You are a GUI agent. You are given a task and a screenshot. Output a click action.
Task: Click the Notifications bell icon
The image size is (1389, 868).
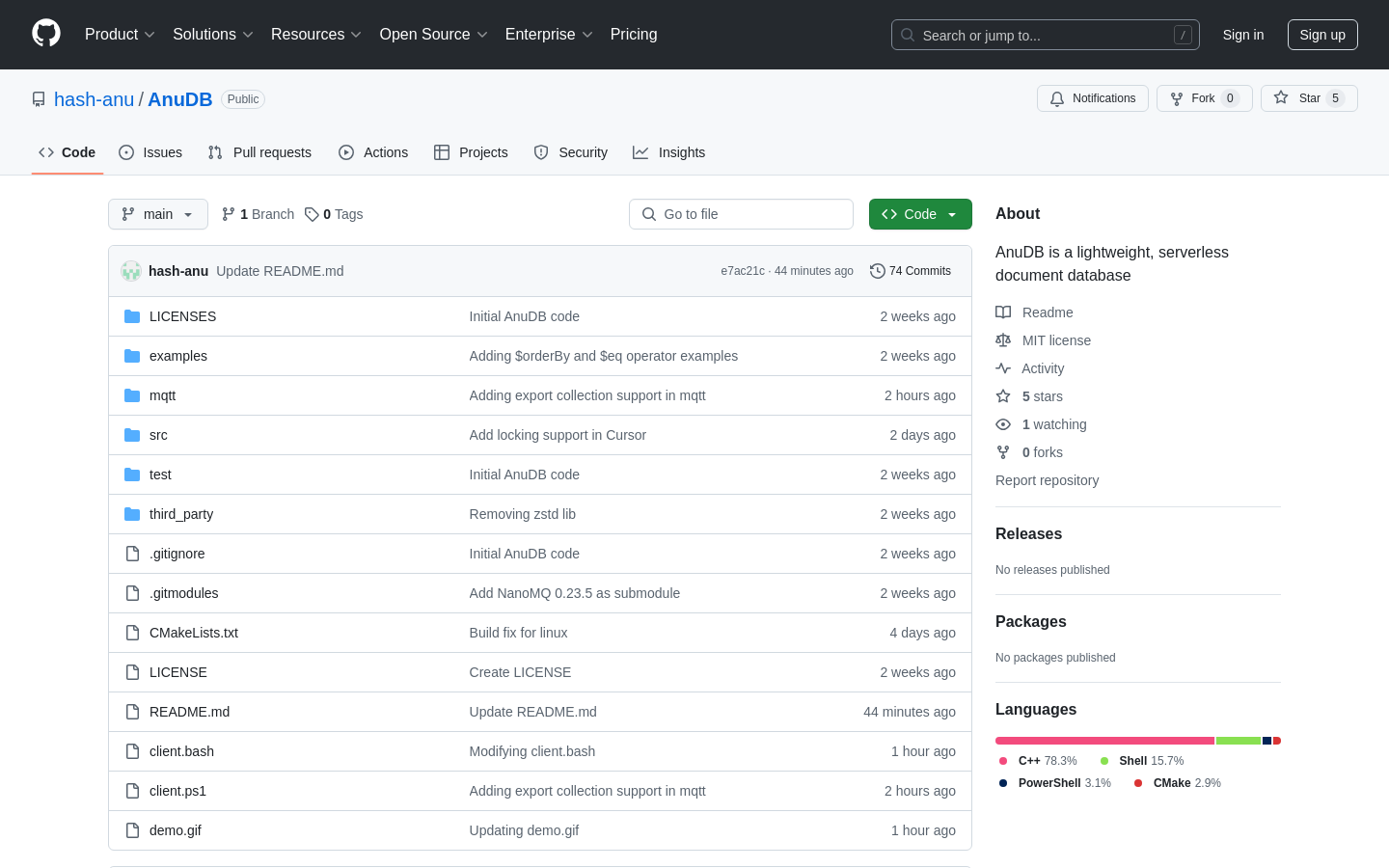(1057, 98)
